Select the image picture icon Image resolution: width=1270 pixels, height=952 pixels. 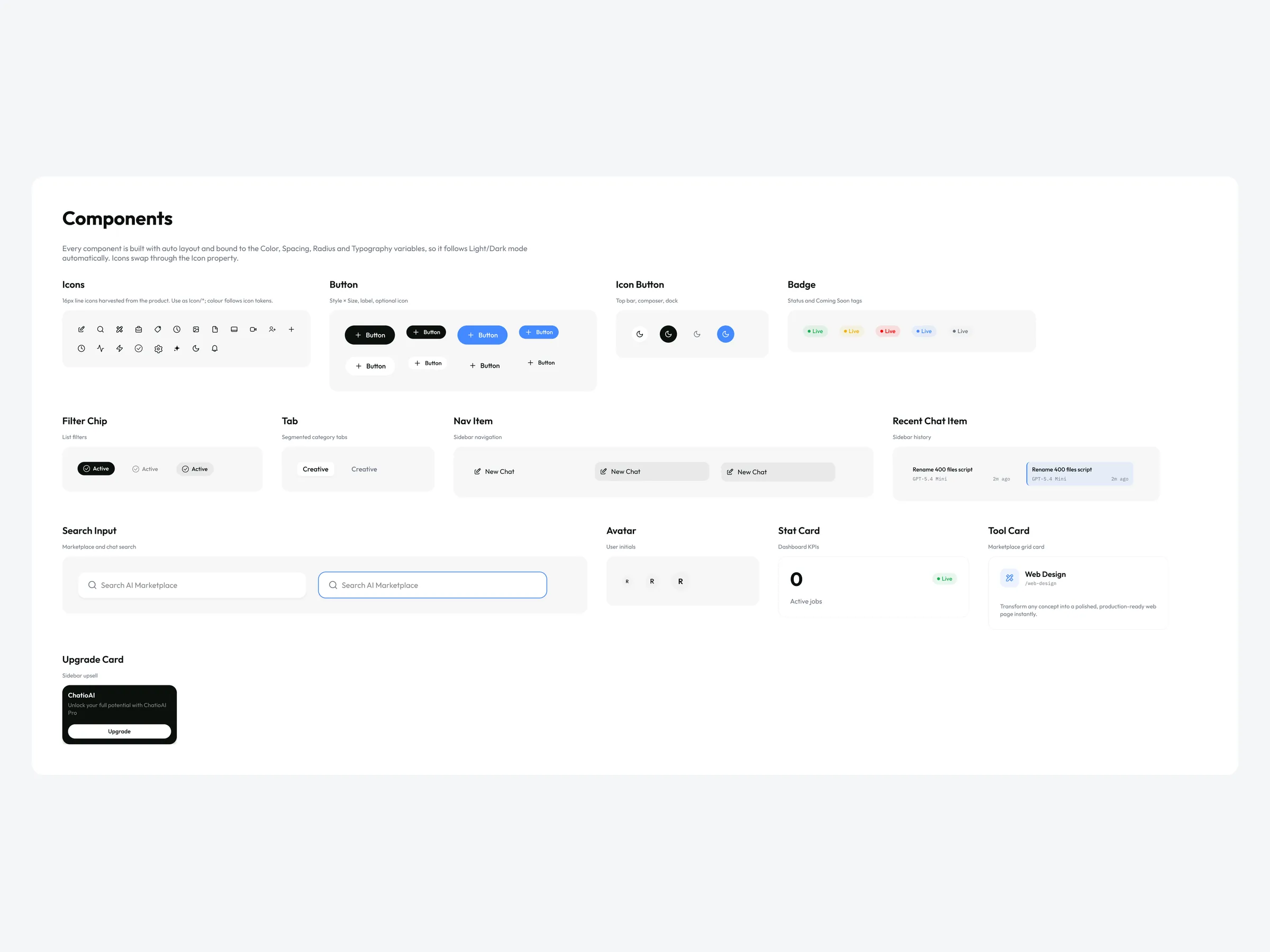(196, 329)
